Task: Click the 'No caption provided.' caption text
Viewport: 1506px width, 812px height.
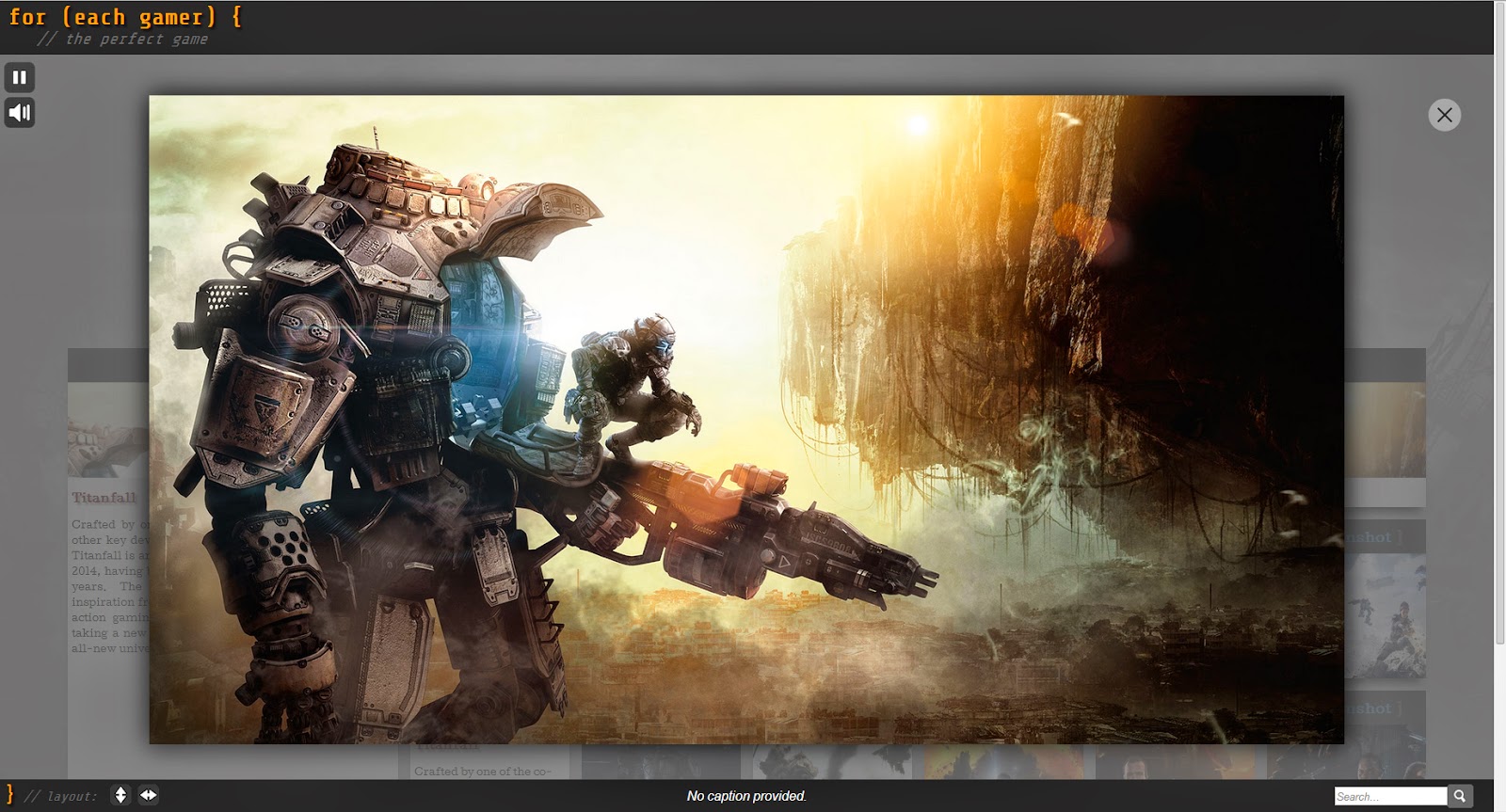Action: tap(745, 796)
